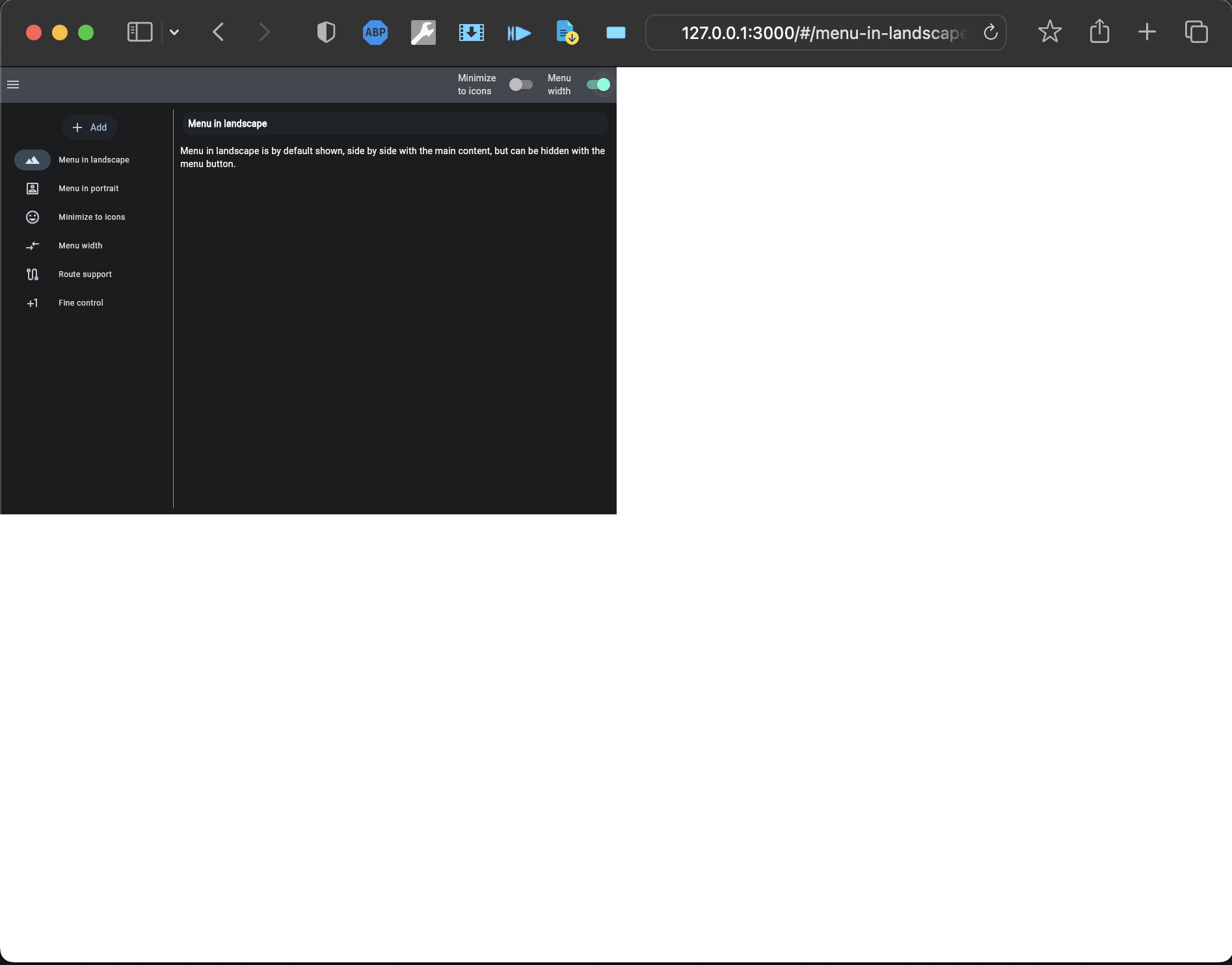This screenshot has width=1232, height=965.
Task: Click the Add button
Action: 89,127
